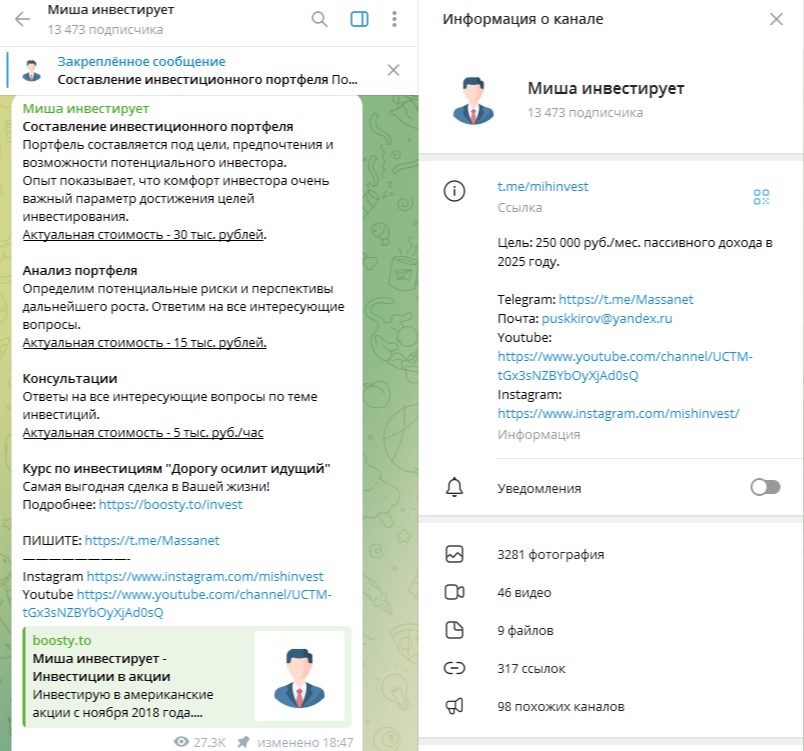
Task: Click the pinned message avatar thumbnail
Action: pos(32,70)
